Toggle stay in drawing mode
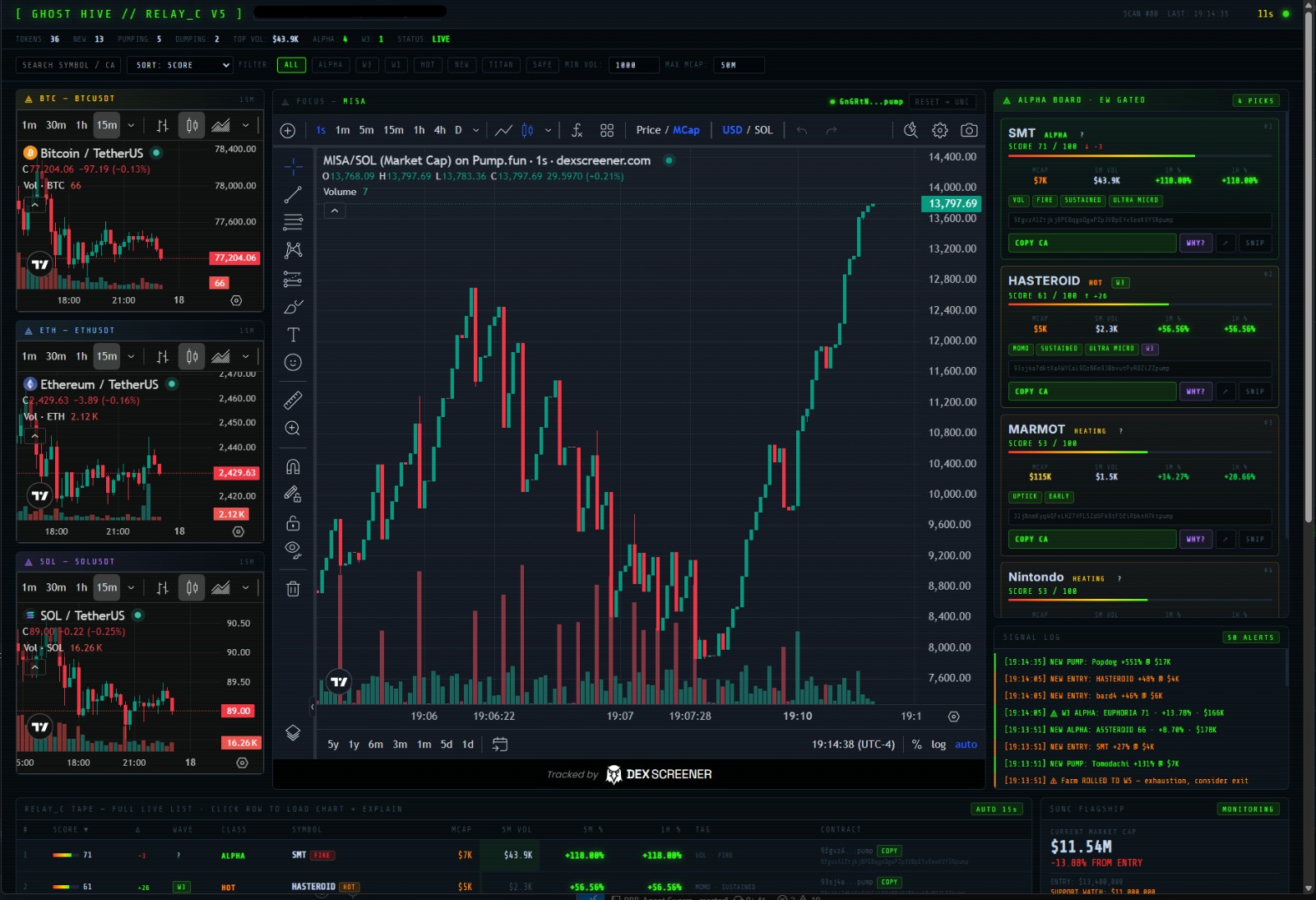Viewport: 1316px width, 900px height. pyautogui.click(x=293, y=494)
